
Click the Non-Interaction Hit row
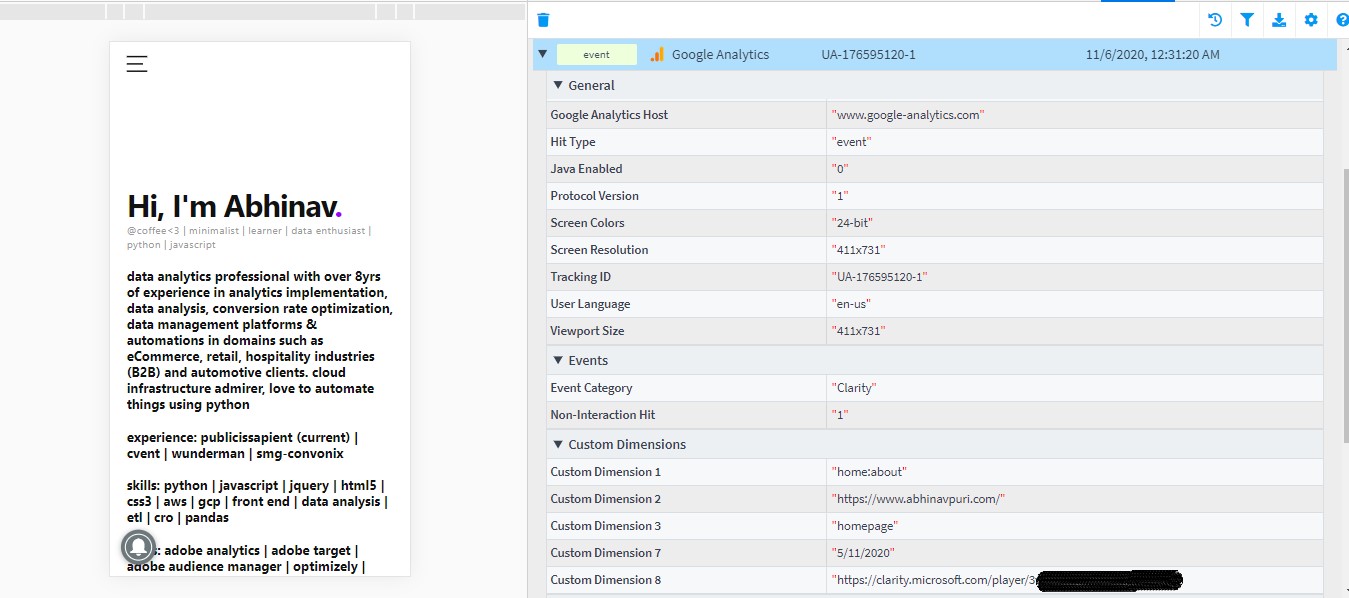click(935, 415)
